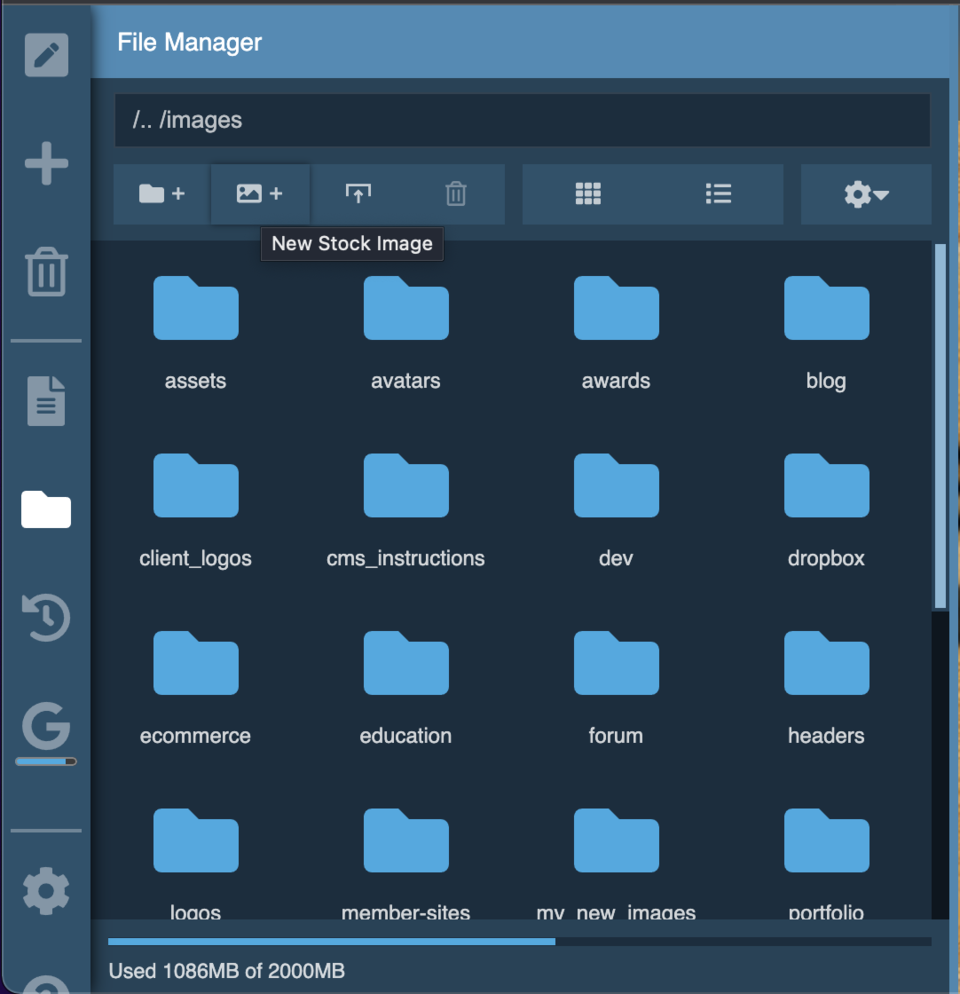Click the New Stock Image button

click(260, 194)
